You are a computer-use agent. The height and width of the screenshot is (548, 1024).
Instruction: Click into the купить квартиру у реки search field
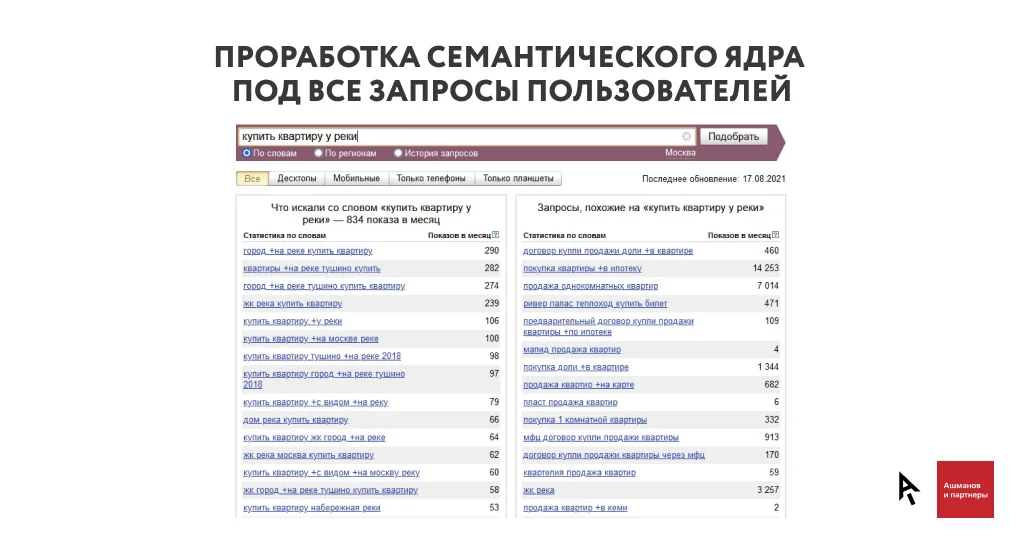point(460,137)
